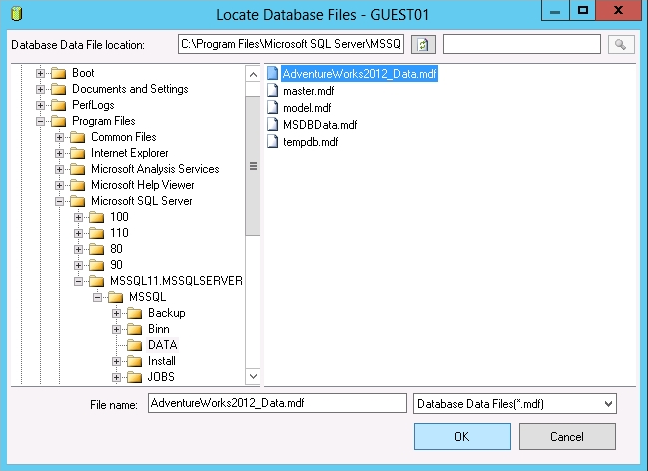Viewport: 648px width, 471px height.
Task: Minimize the Locate Database Files window
Action: pos(555,10)
